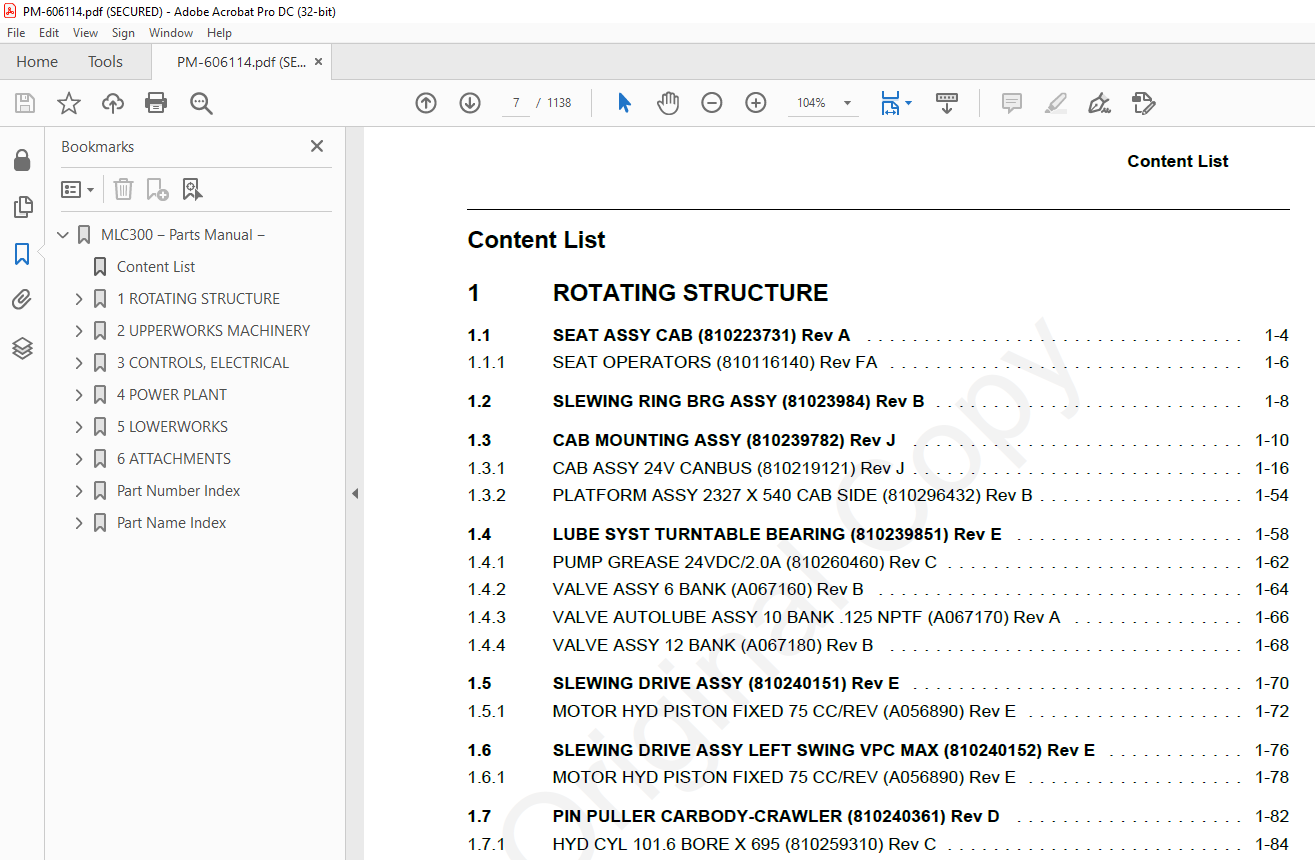Collapse navigation pane with side arrow
This screenshot has width=1315, height=860.
tap(354, 493)
